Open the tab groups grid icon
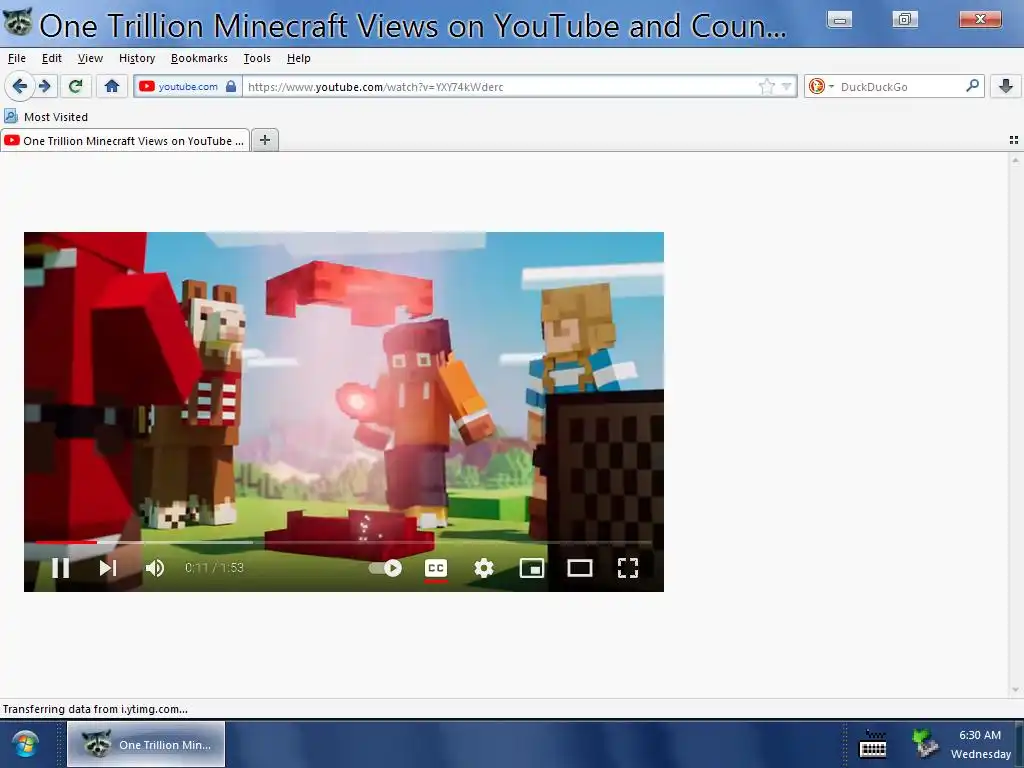1024x768 pixels. click(1014, 140)
